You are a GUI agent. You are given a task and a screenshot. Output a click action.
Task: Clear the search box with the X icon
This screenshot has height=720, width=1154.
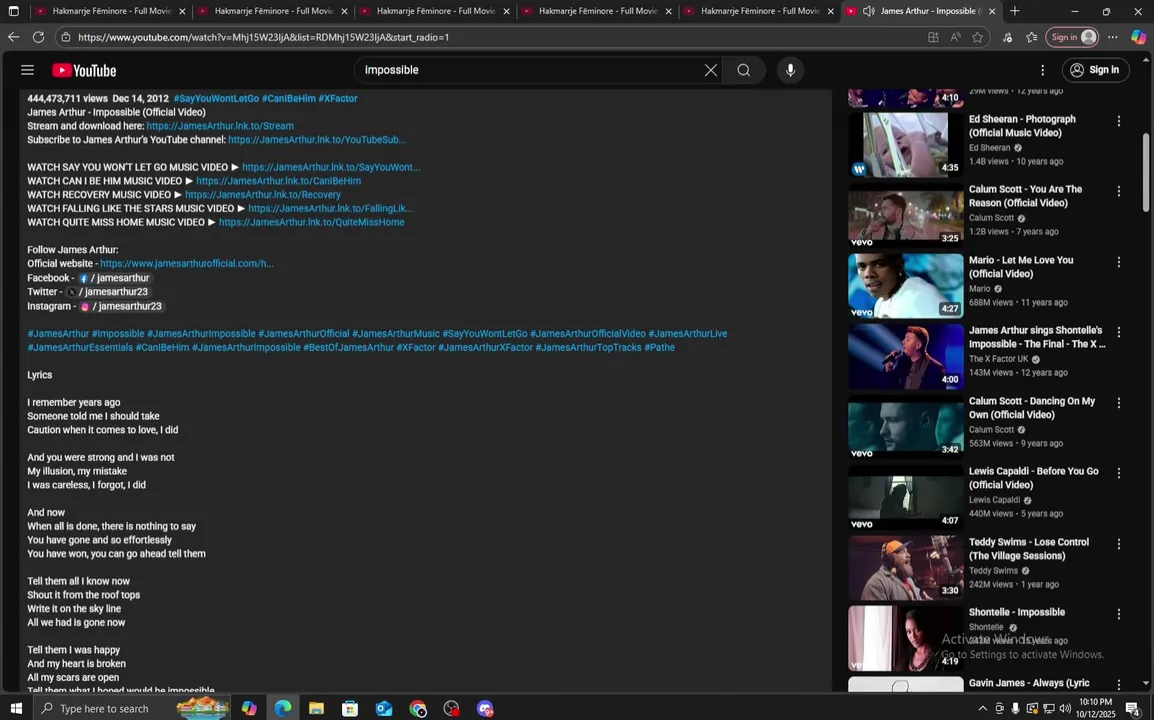(710, 70)
